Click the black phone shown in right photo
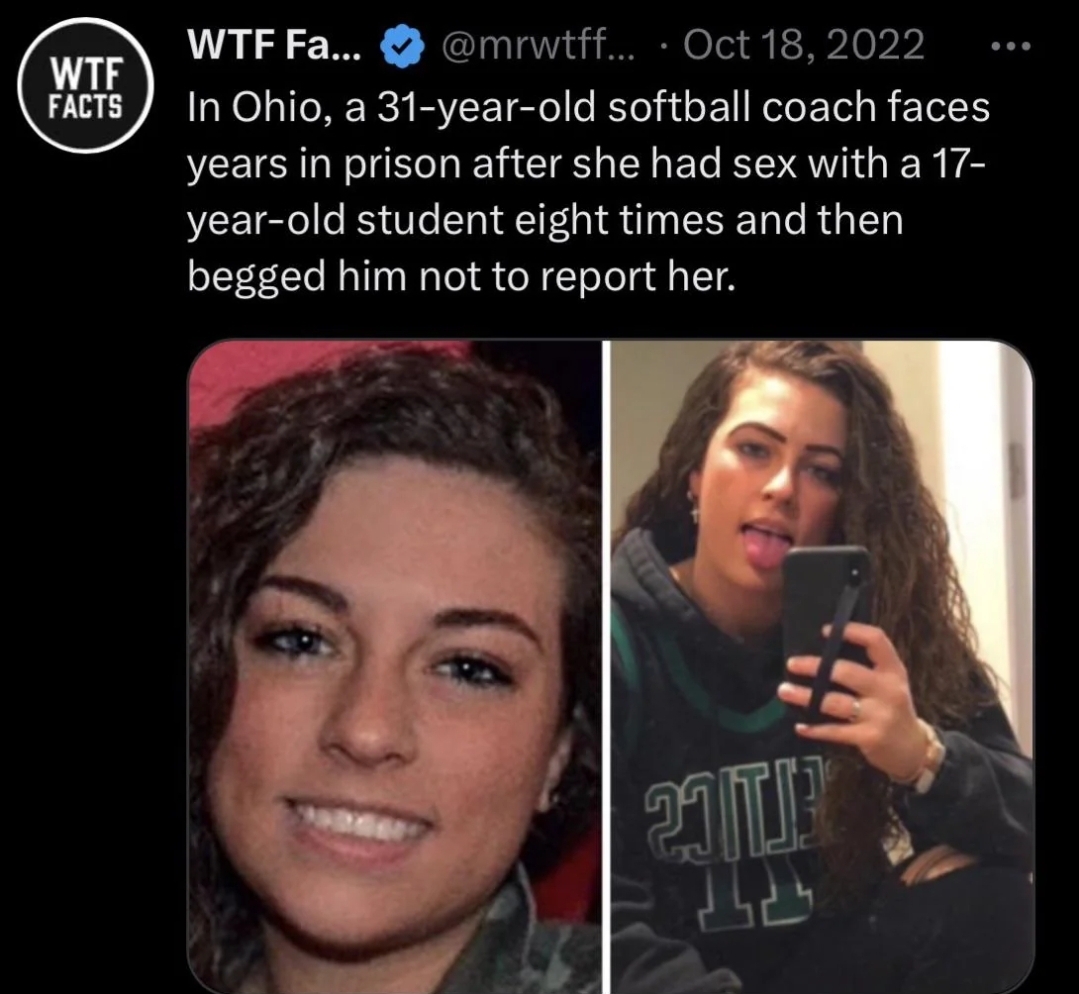This screenshot has height=994, width=1079. pyautogui.click(x=825, y=633)
